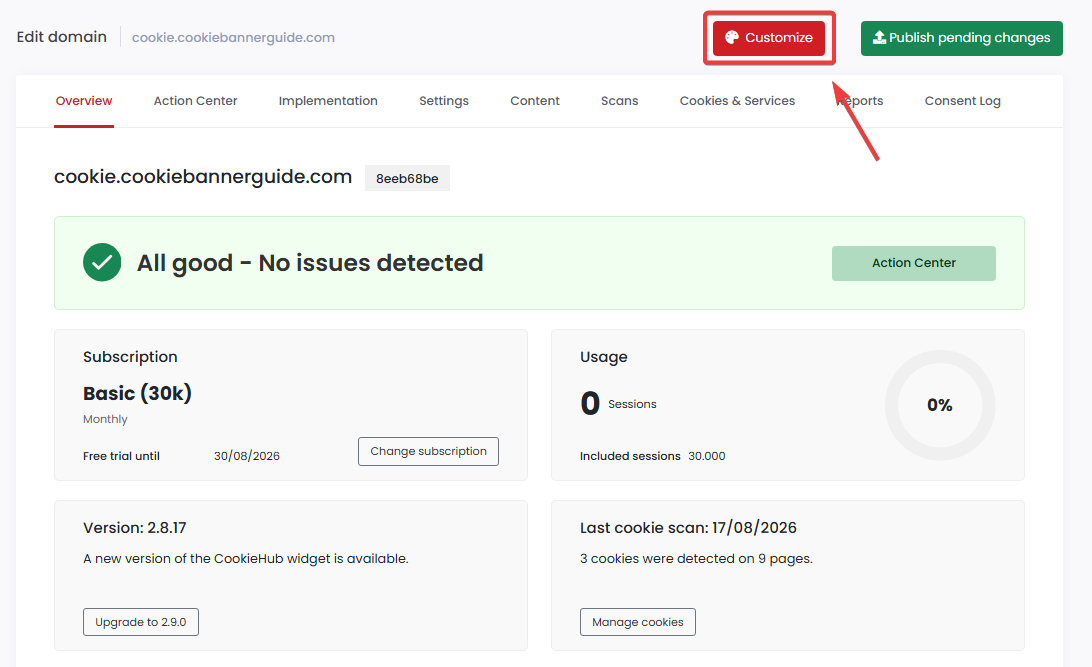Click Change subscription button
This screenshot has height=667, width=1092.
click(x=428, y=451)
